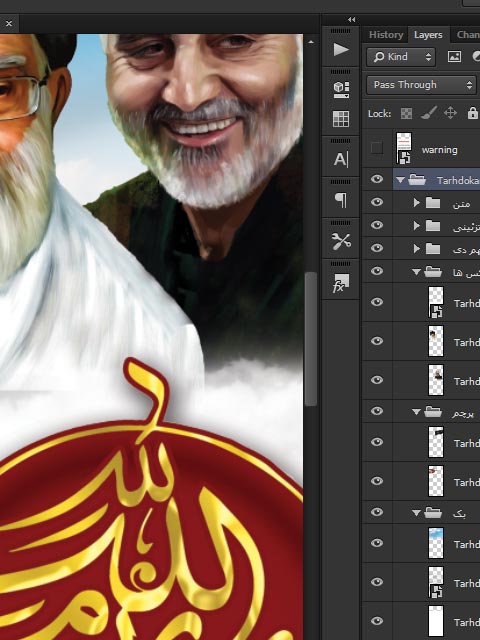The width and height of the screenshot is (480, 640).
Task: Open the Actions panel play icon
Action: coord(341,50)
